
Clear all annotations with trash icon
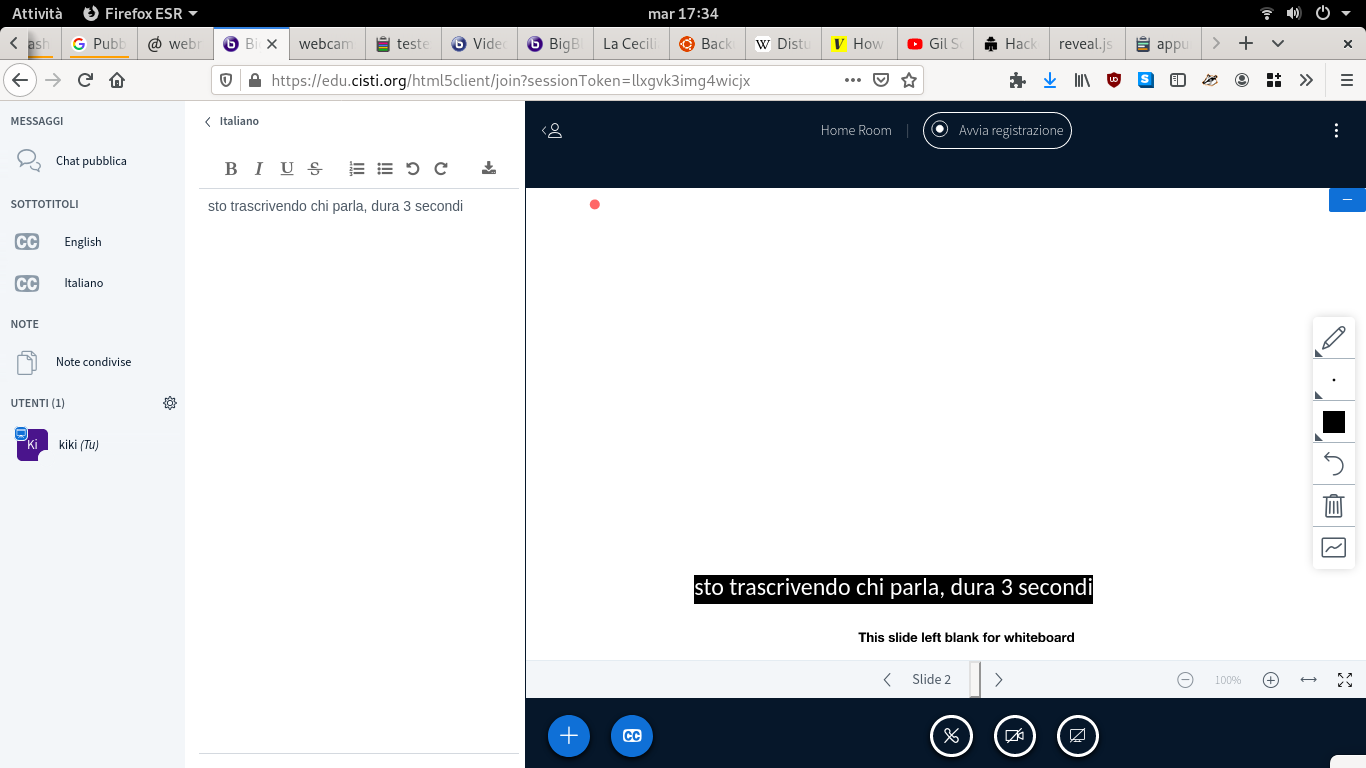click(1334, 506)
